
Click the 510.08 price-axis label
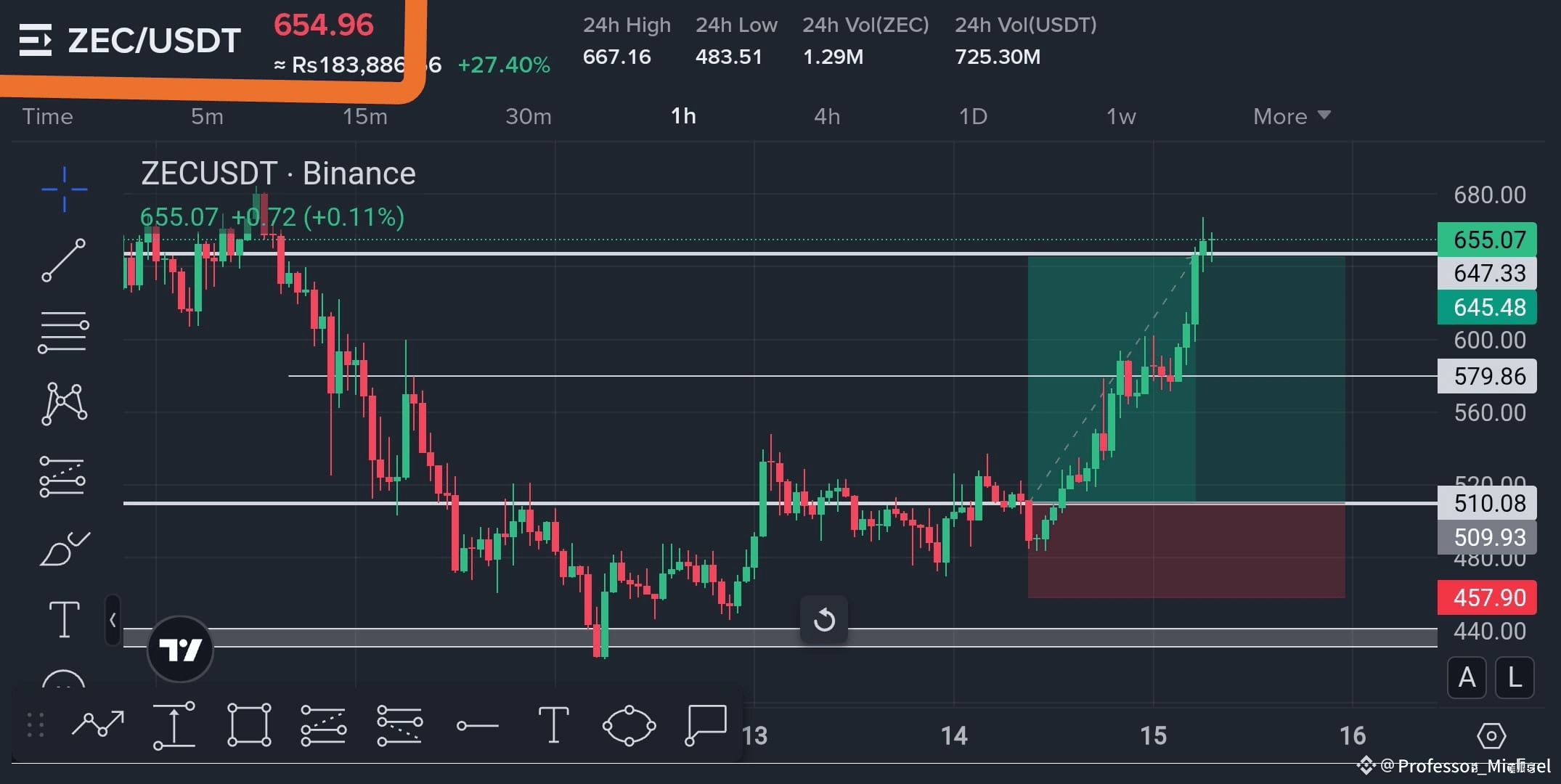pos(1487,503)
